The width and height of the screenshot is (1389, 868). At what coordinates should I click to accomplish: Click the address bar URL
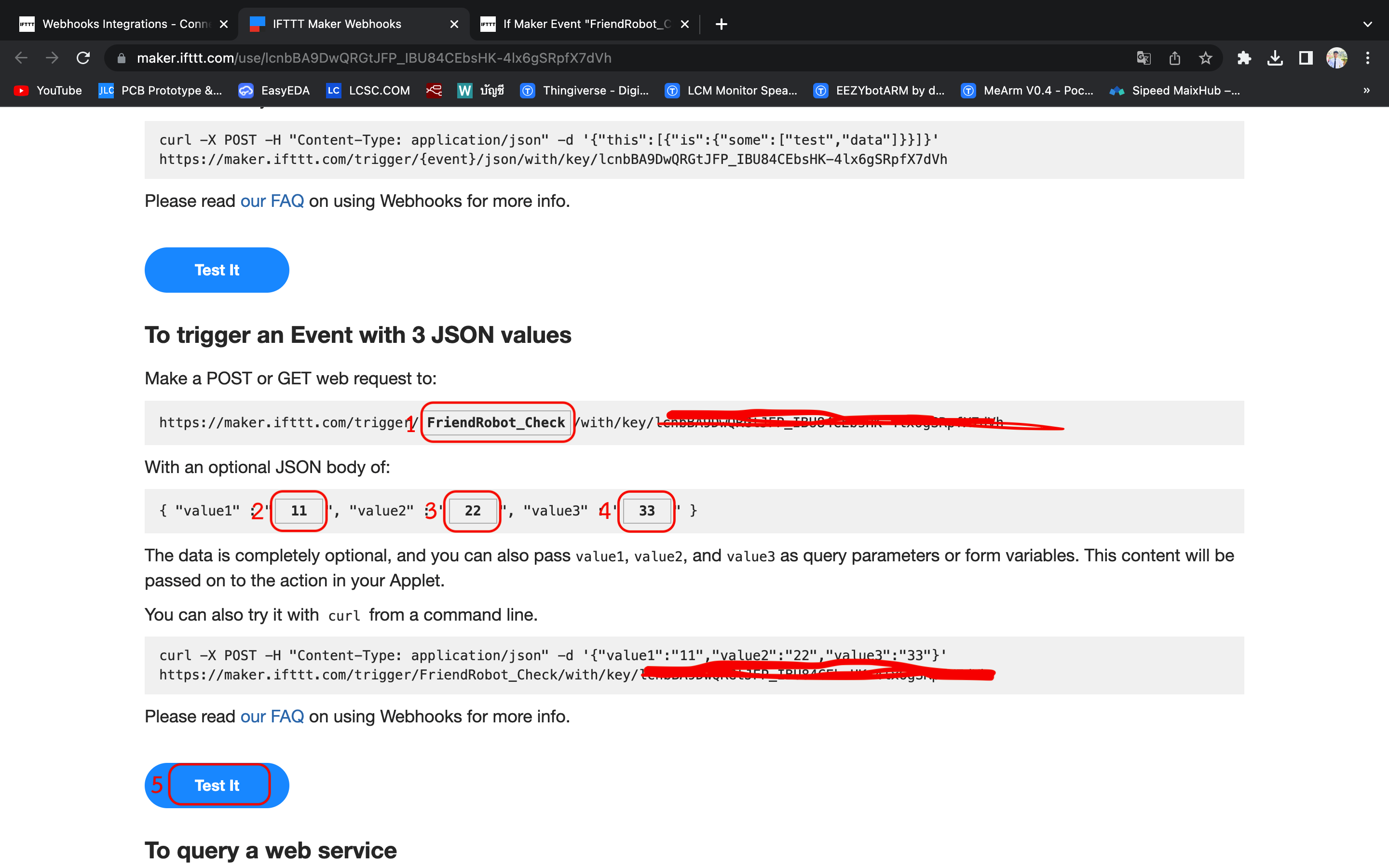coord(374,58)
